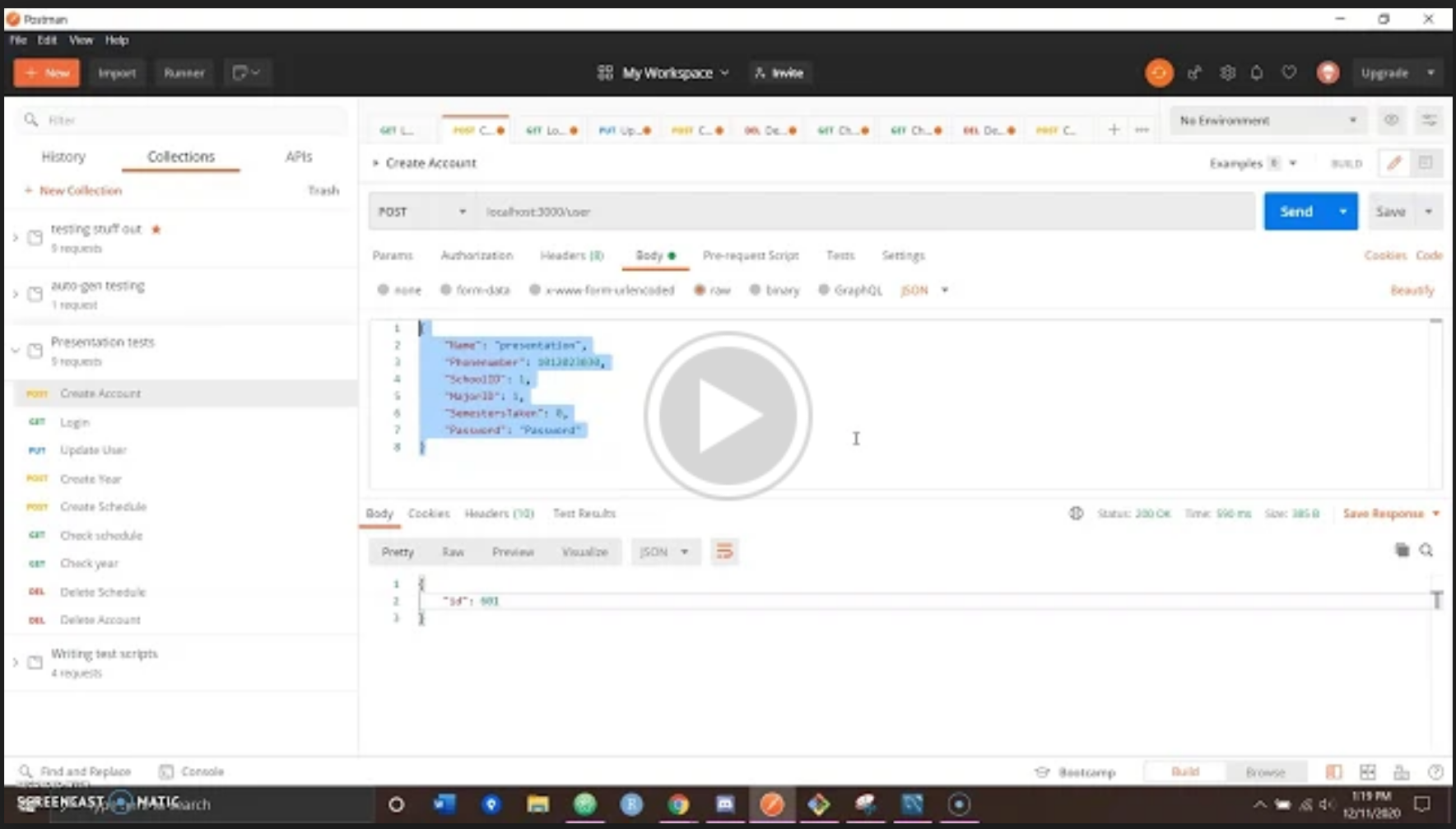Select the GraphQL body type radio

[824, 290]
